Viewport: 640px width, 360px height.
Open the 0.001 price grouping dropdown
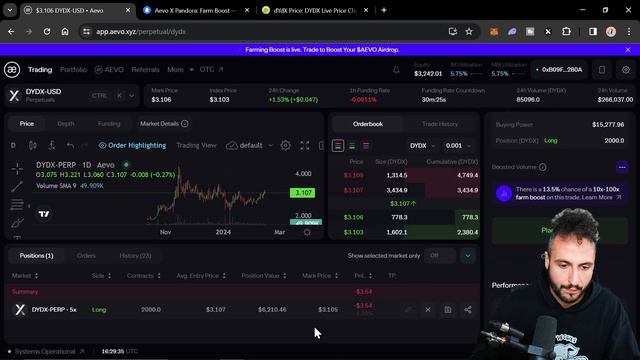[x=458, y=146]
